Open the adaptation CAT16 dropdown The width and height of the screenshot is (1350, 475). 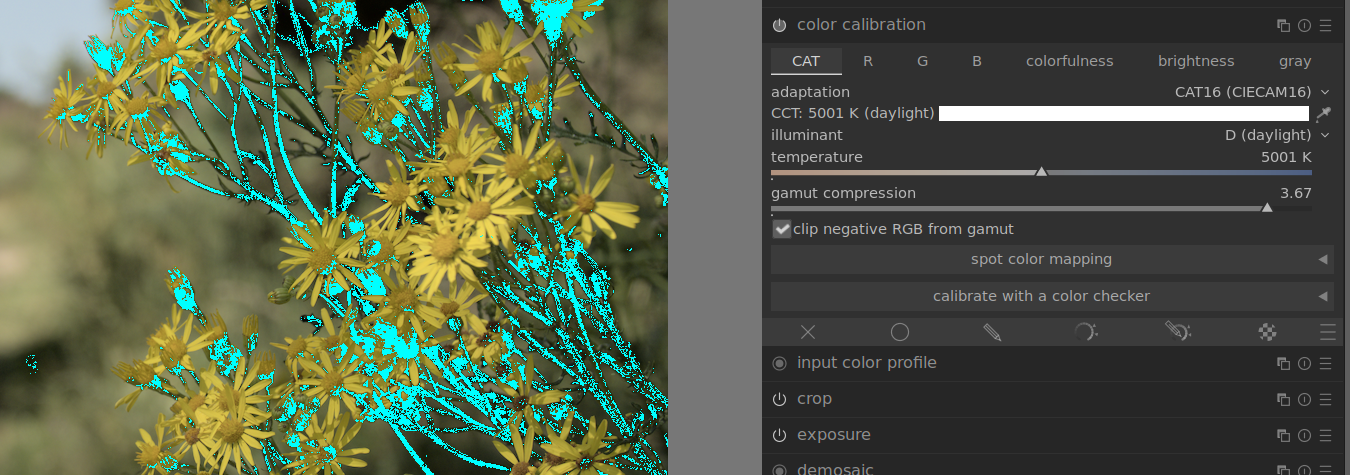(1250, 91)
